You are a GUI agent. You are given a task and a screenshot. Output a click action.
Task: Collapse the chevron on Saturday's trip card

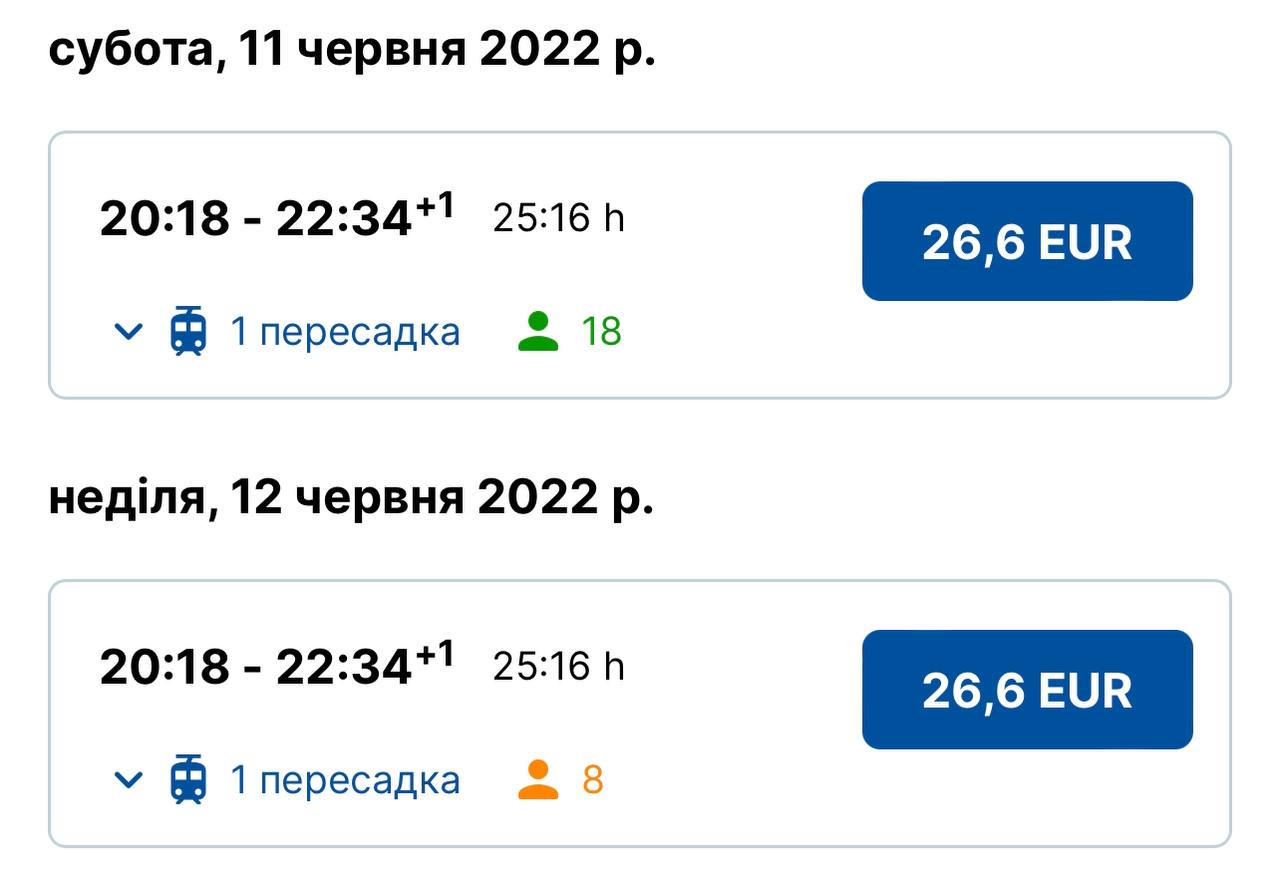(128, 332)
